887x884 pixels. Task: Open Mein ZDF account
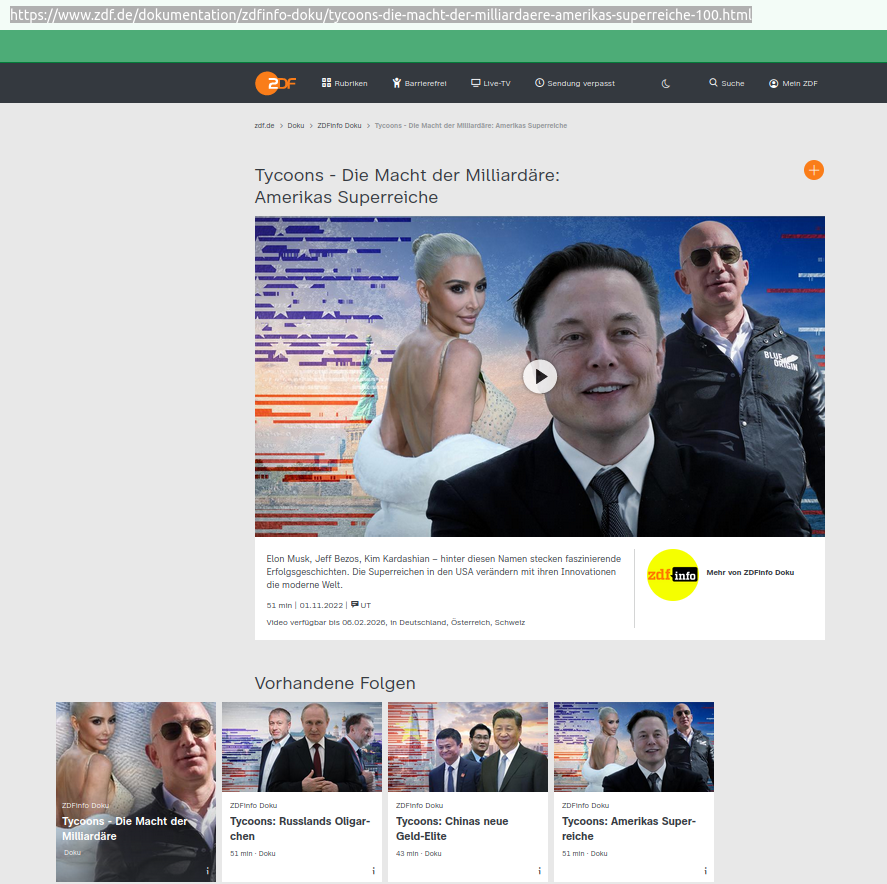[x=793, y=83]
